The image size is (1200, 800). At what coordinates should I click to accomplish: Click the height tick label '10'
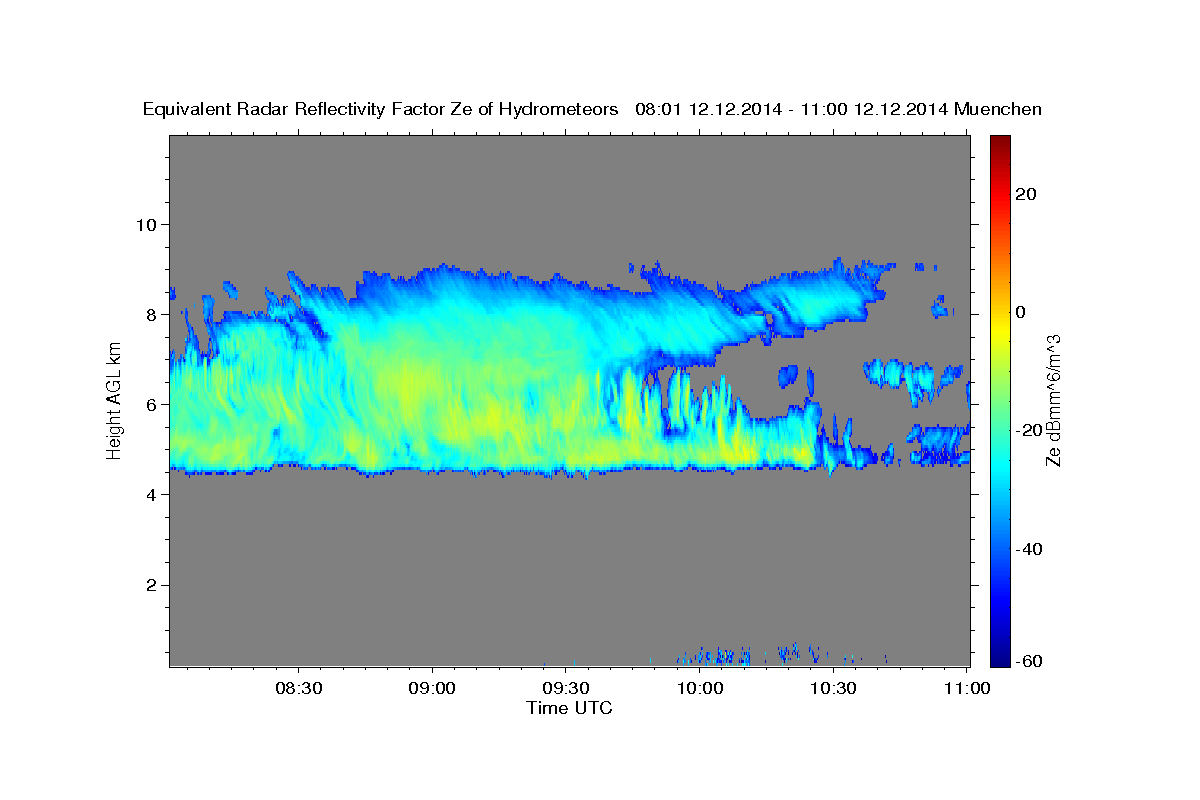tap(145, 224)
